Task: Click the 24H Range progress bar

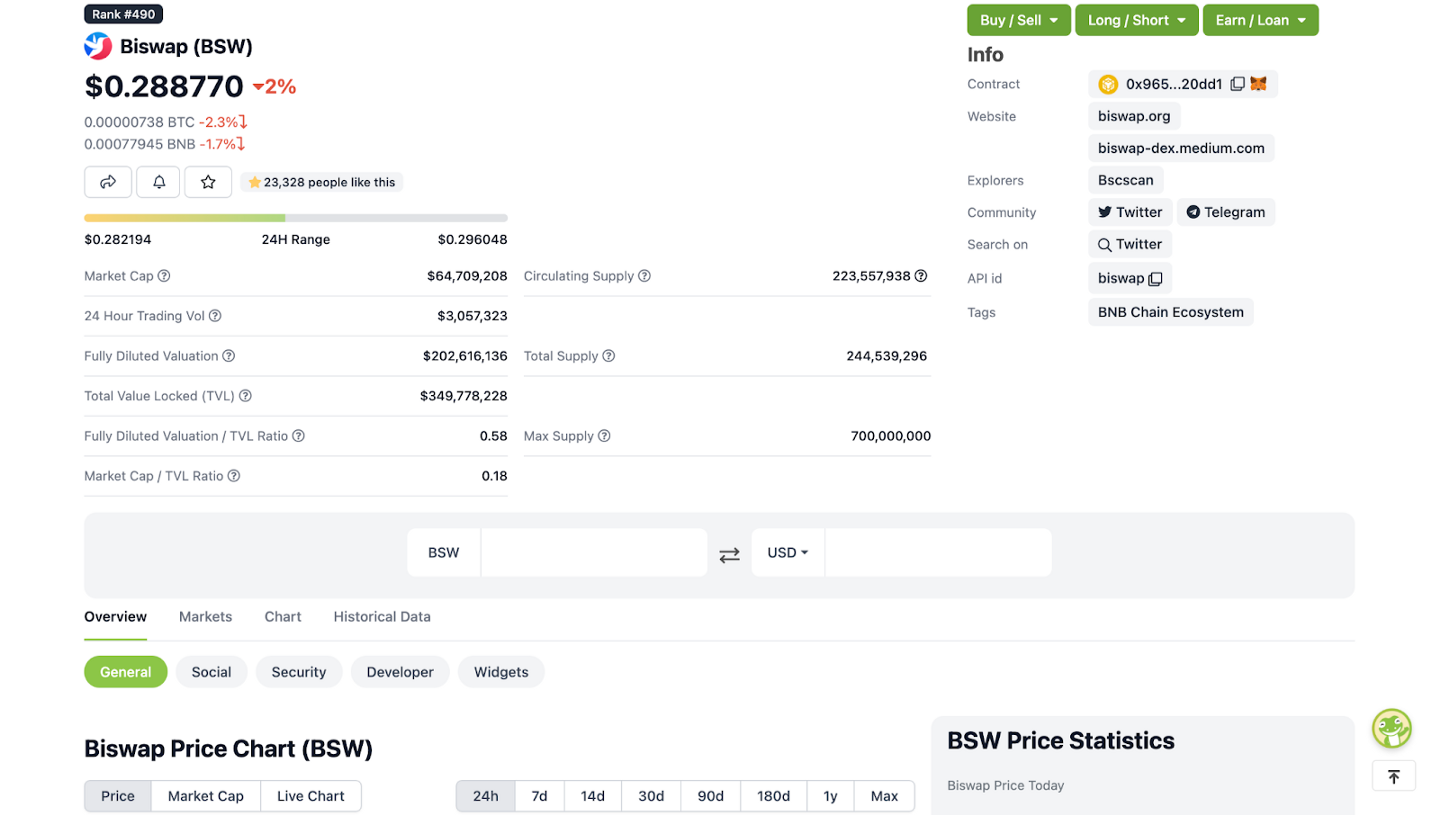Action: (296, 217)
